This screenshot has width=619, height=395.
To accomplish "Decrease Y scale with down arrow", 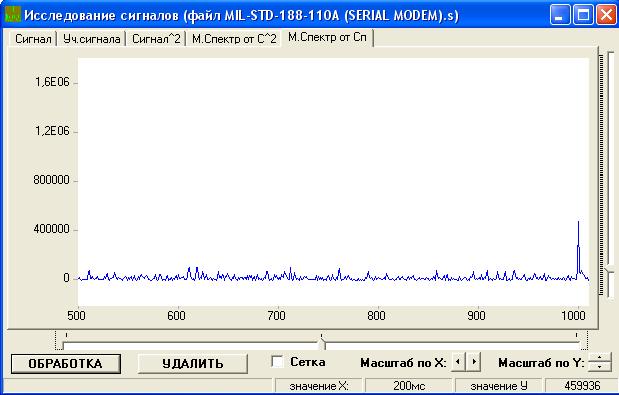I will [599, 367].
